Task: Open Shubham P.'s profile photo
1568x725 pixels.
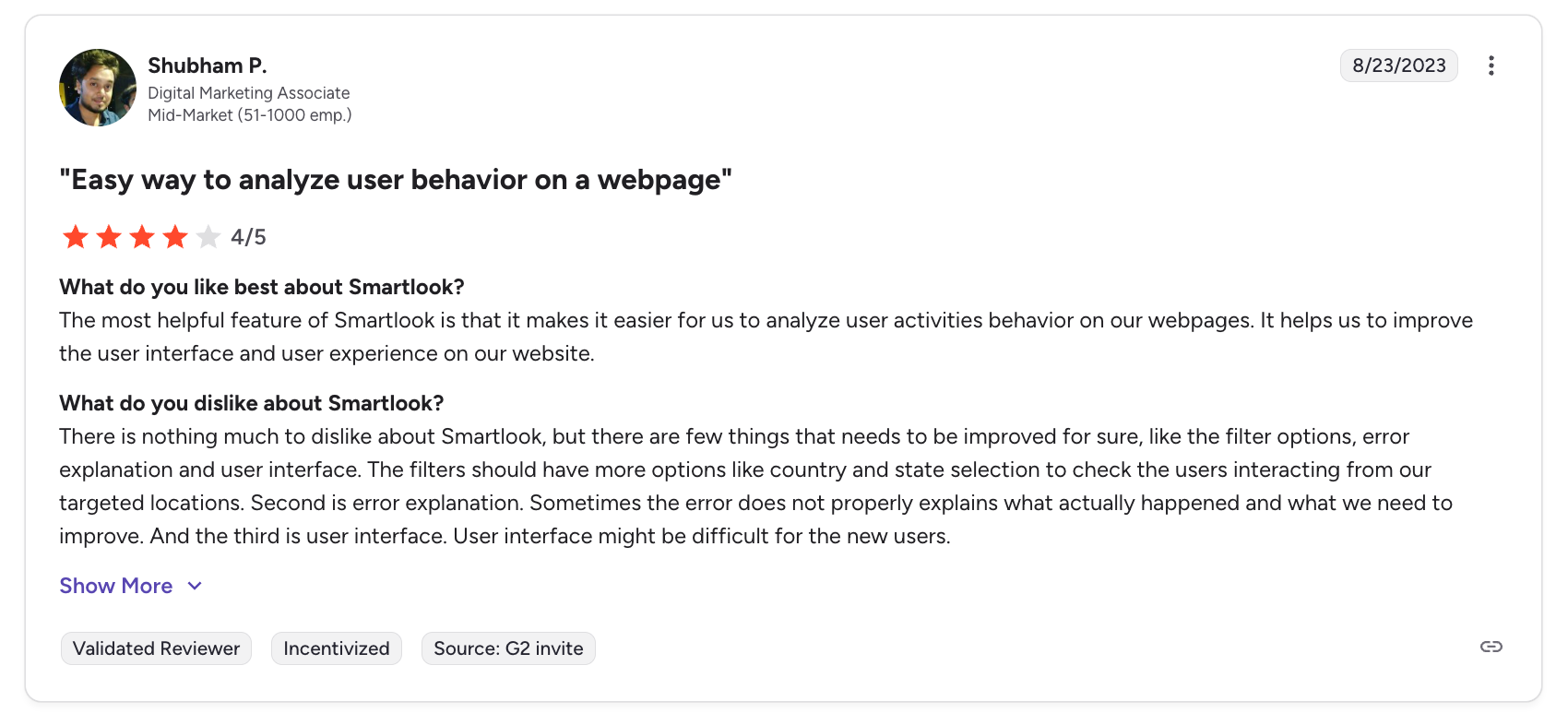Action: [x=98, y=88]
